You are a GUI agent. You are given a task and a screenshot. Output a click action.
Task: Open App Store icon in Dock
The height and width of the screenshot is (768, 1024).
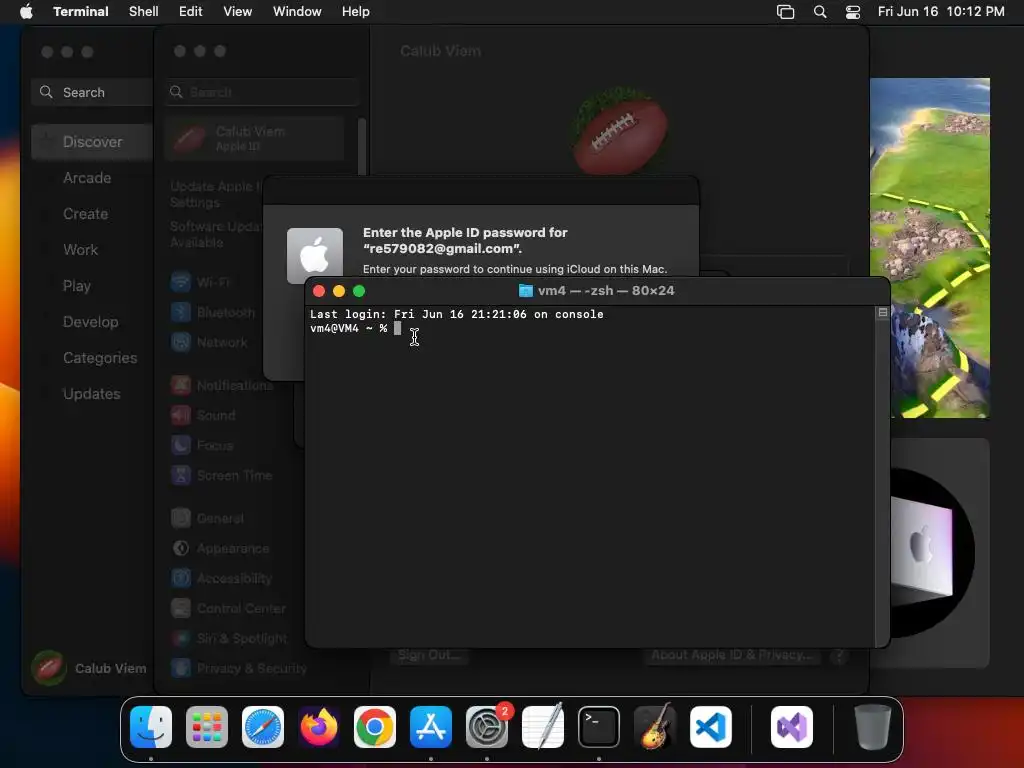431,727
